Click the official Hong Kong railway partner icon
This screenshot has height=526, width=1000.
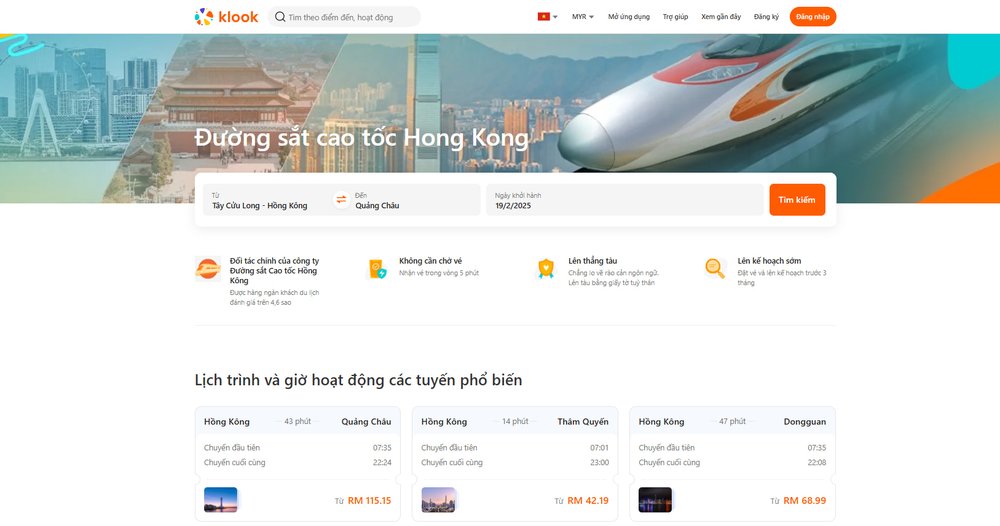point(208,269)
